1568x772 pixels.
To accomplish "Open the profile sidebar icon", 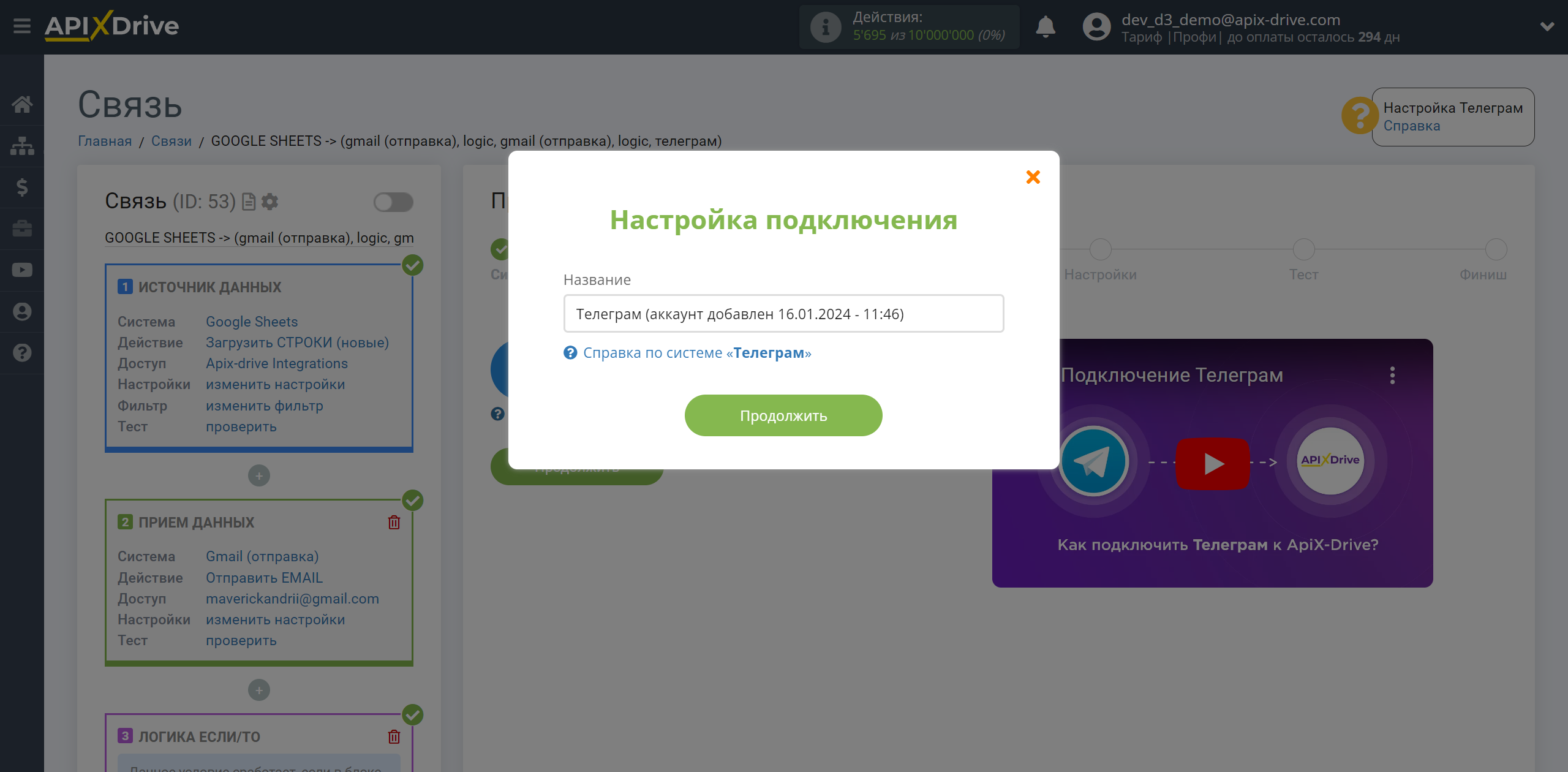I will [x=22, y=311].
